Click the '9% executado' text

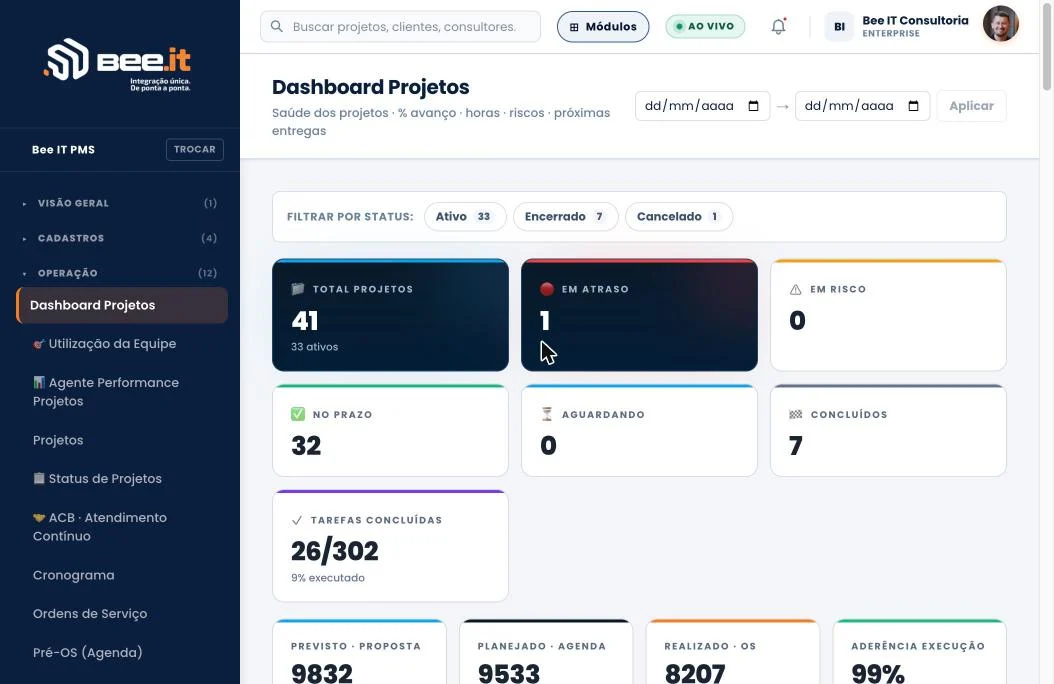[328, 578]
